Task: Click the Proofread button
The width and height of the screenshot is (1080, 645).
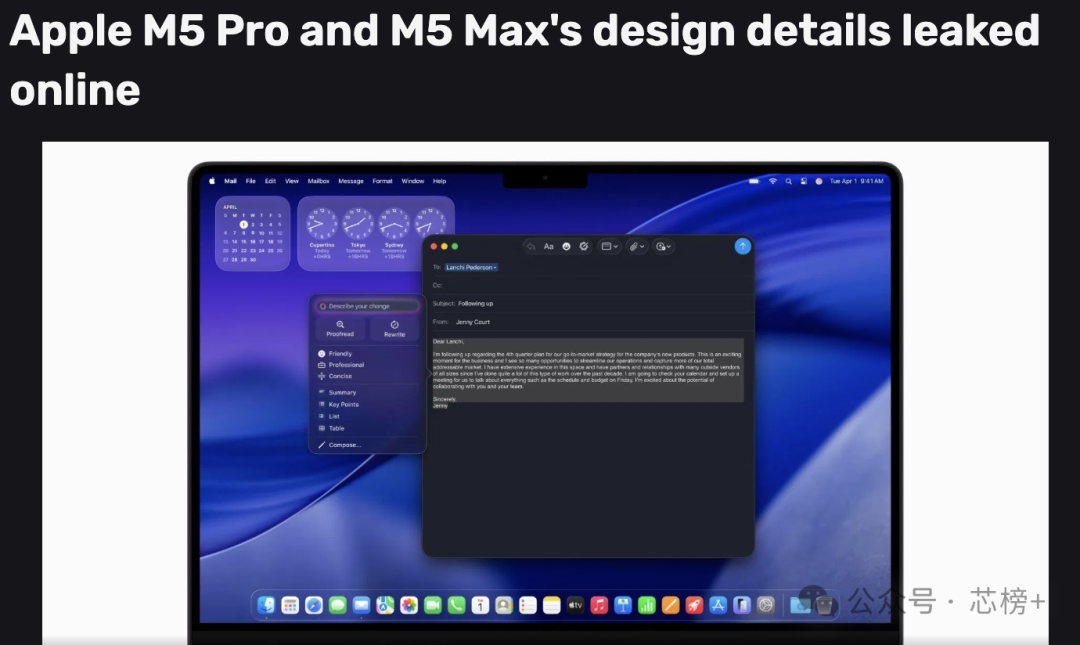Action: [341, 328]
